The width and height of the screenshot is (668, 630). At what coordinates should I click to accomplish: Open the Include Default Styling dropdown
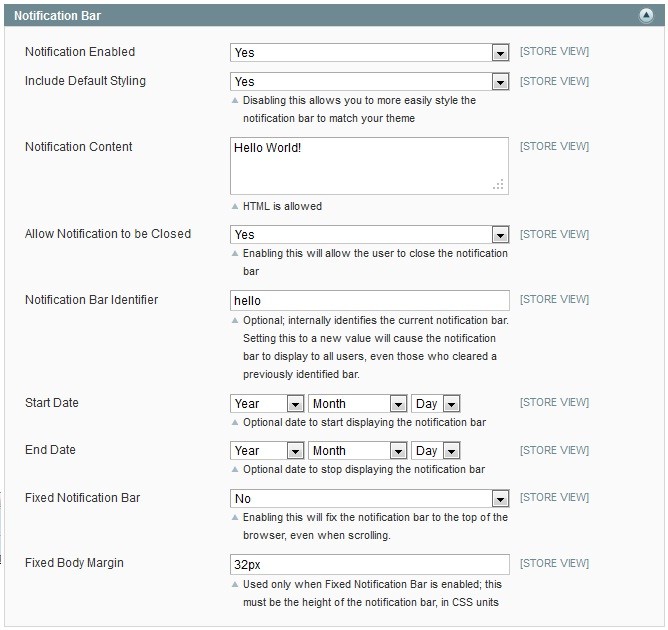(369, 81)
